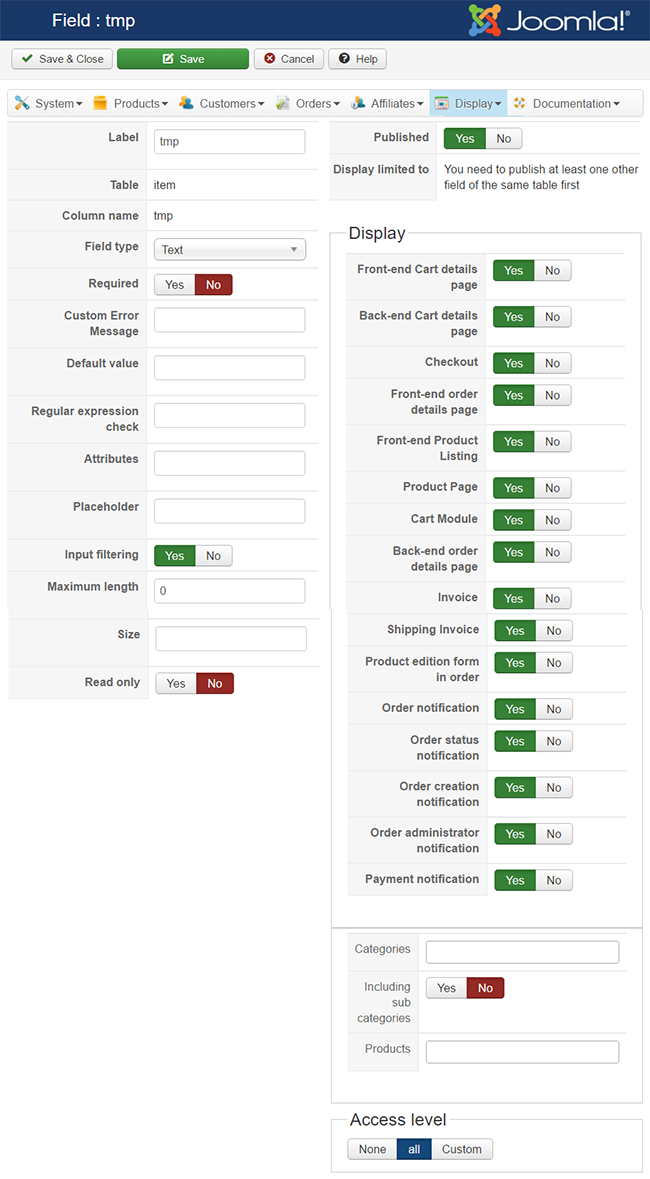Set Required to Yes

coord(174,285)
